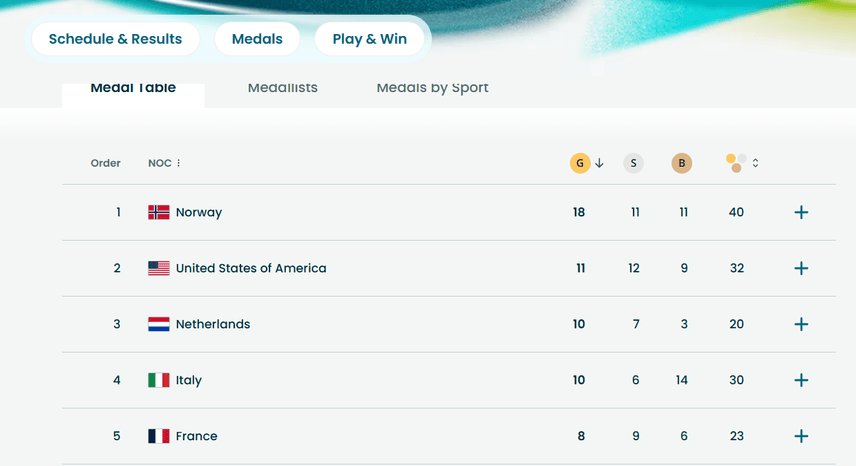Switch to the Medallists tab

[x=283, y=88]
